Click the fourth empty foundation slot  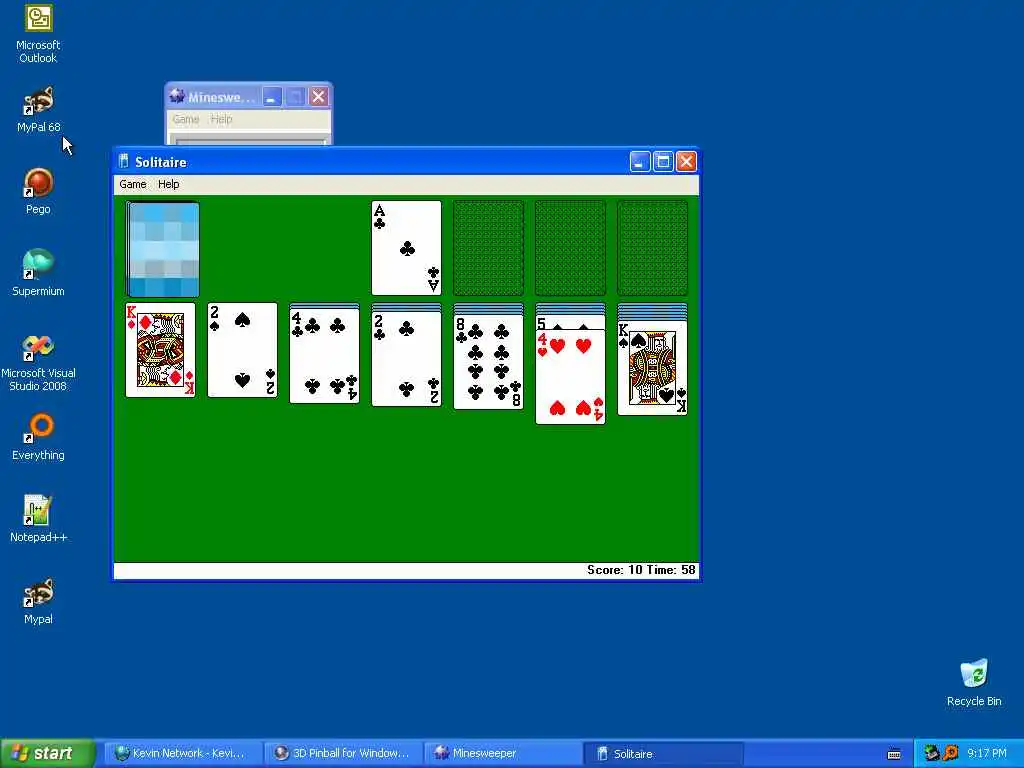[x=652, y=248]
